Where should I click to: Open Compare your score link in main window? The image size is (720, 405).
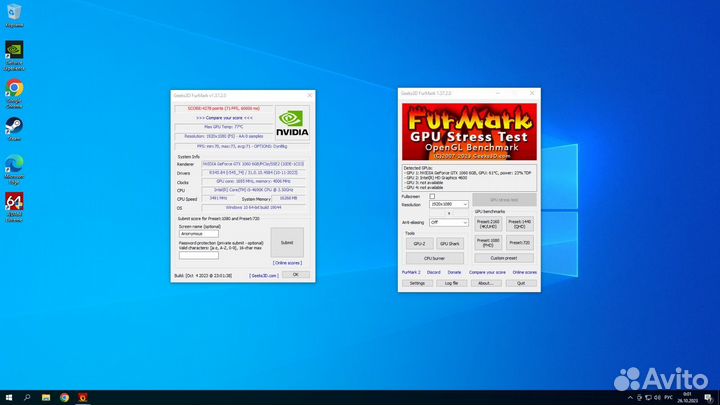(487, 272)
